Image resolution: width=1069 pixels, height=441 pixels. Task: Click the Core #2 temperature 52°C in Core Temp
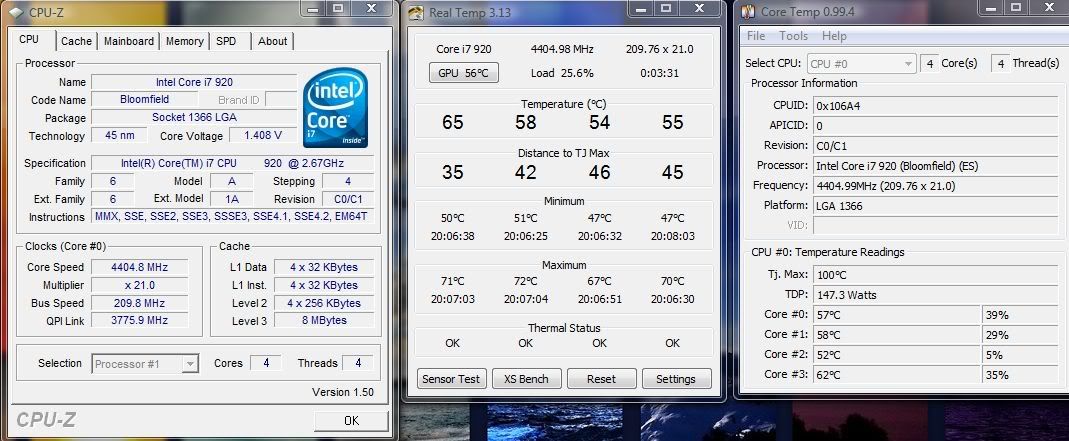[x=897, y=354]
